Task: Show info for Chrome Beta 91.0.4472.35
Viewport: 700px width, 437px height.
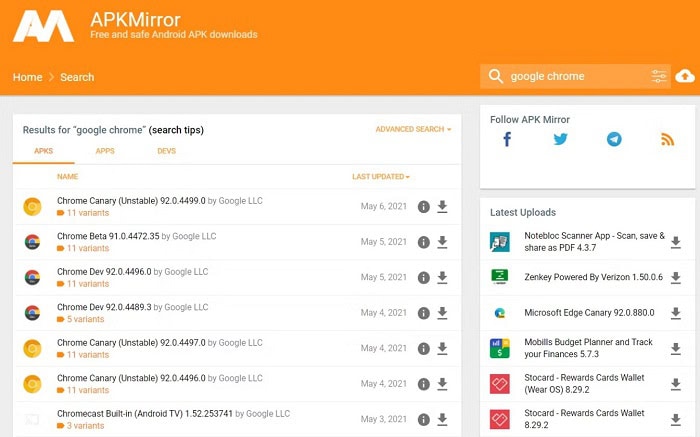Action: (423, 242)
